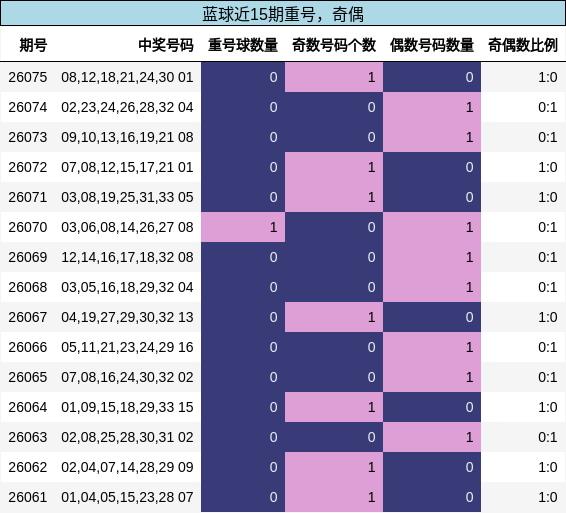Select the 偶数号码数量 column header
Viewport: 566px width, 513px height.
(432, 45)
